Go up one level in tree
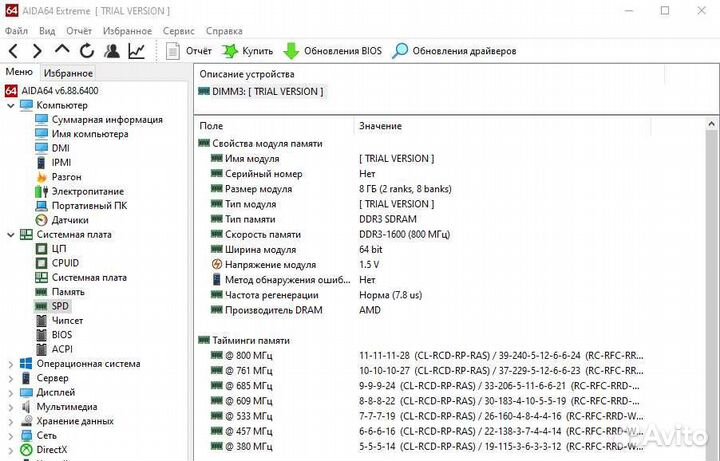This screenshot has width=720, height=461. click(62, 50)
